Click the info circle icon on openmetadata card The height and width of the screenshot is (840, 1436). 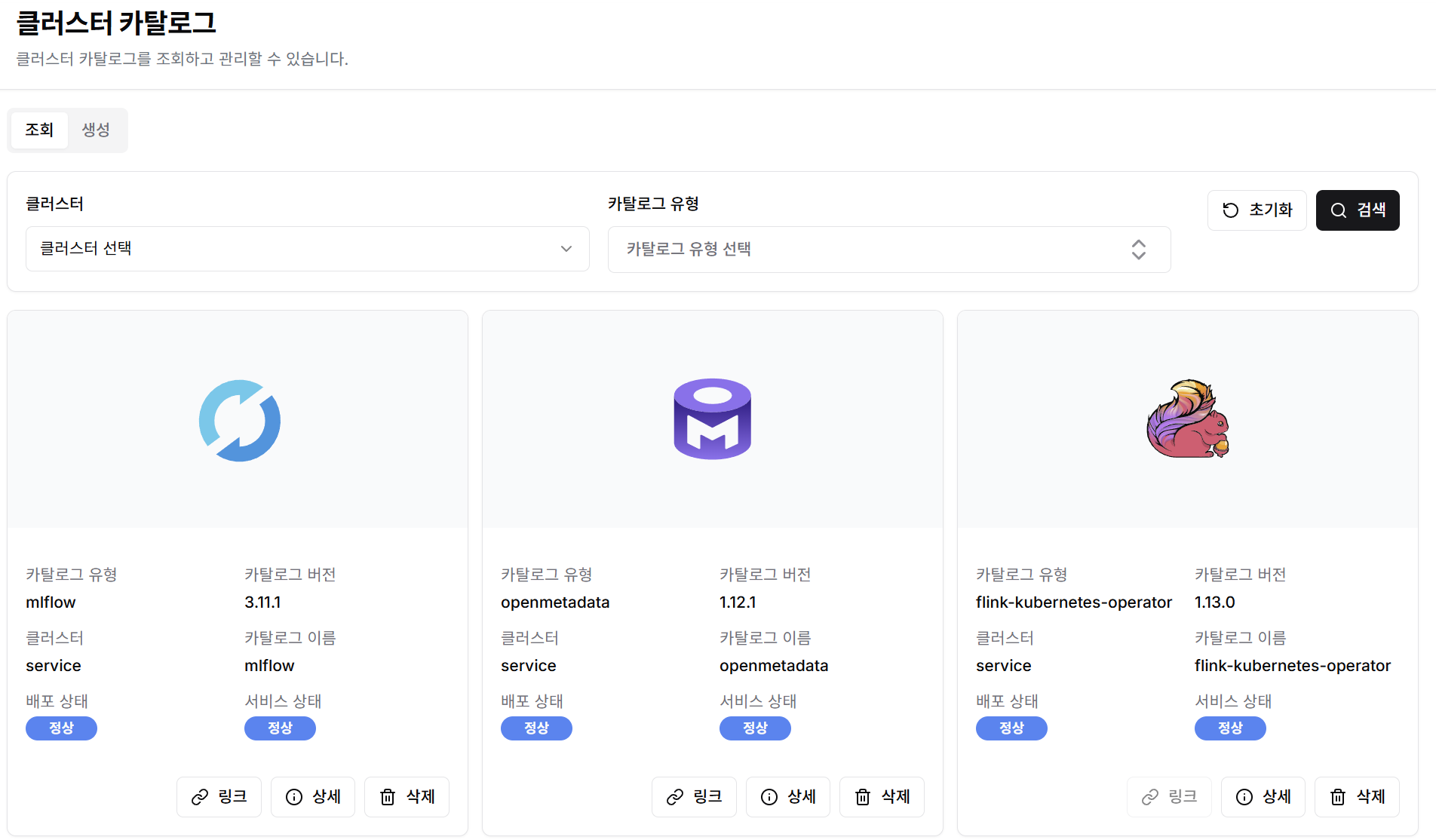(769, 797)
